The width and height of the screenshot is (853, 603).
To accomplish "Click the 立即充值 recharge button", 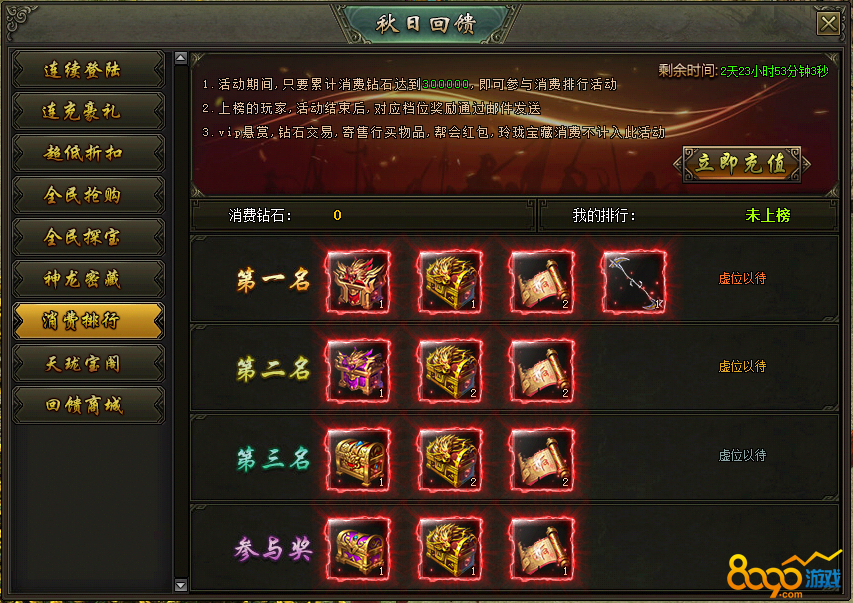I will tap(742, 163).
